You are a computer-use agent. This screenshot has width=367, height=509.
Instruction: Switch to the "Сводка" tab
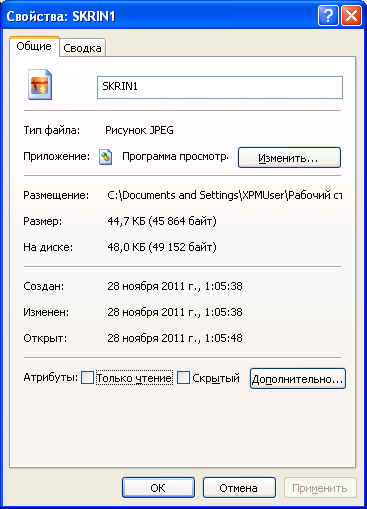click(82, 48)
